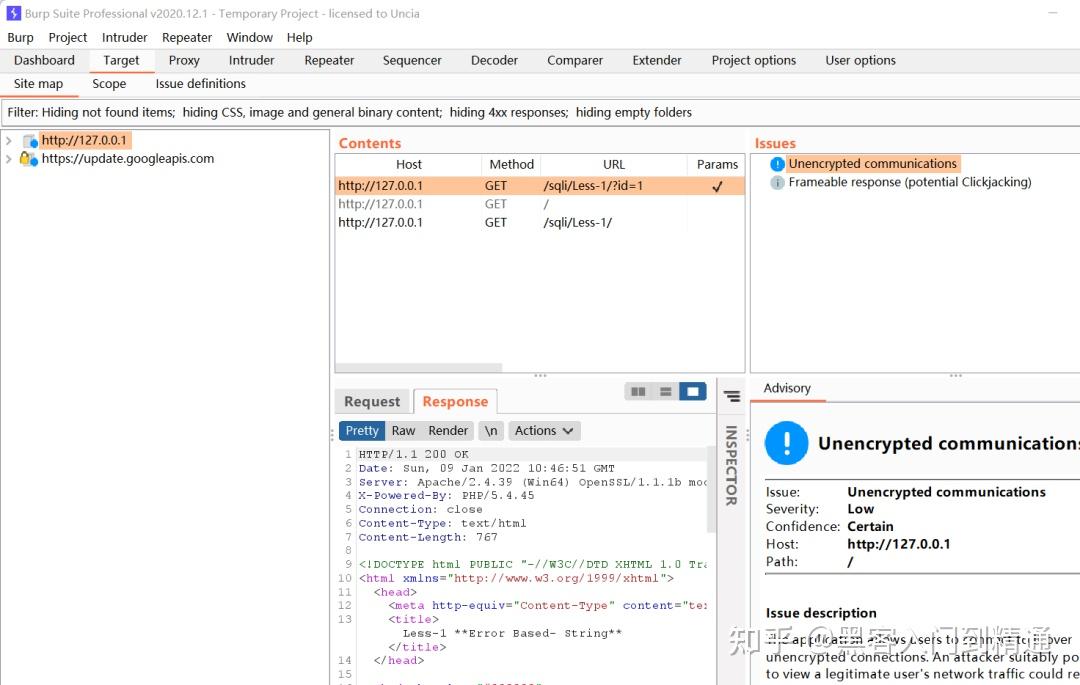Viewport: 1080px width, 685px height.
Task: Toggle non-printable characters with \n button
Action: pyautogui.click(x=490, y=431)
